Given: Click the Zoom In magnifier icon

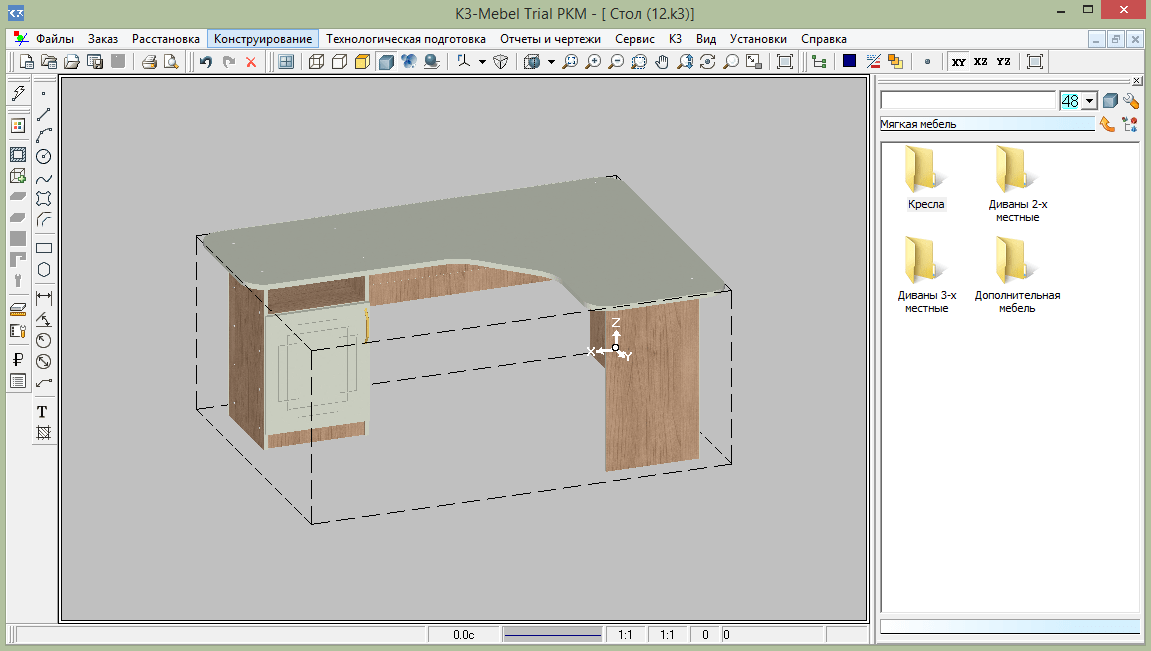Looking at the screenshot, I should point(593,62).
